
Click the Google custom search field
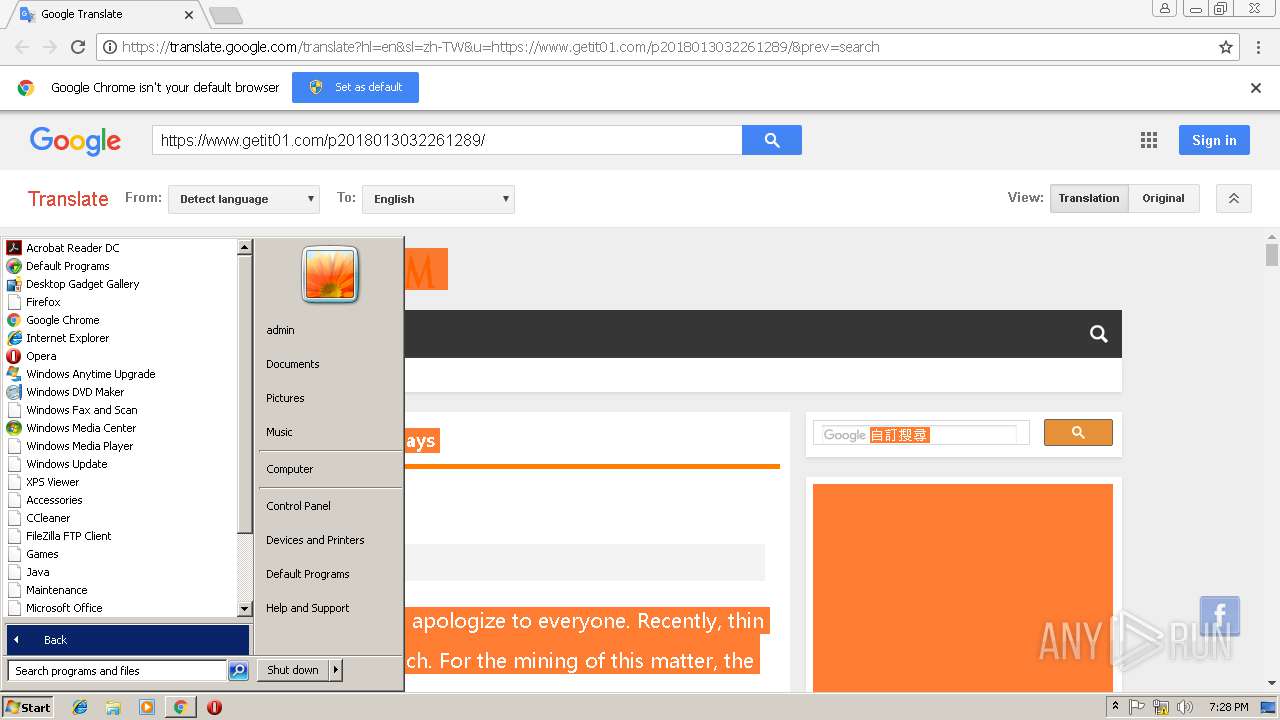[x=921, y=434]
